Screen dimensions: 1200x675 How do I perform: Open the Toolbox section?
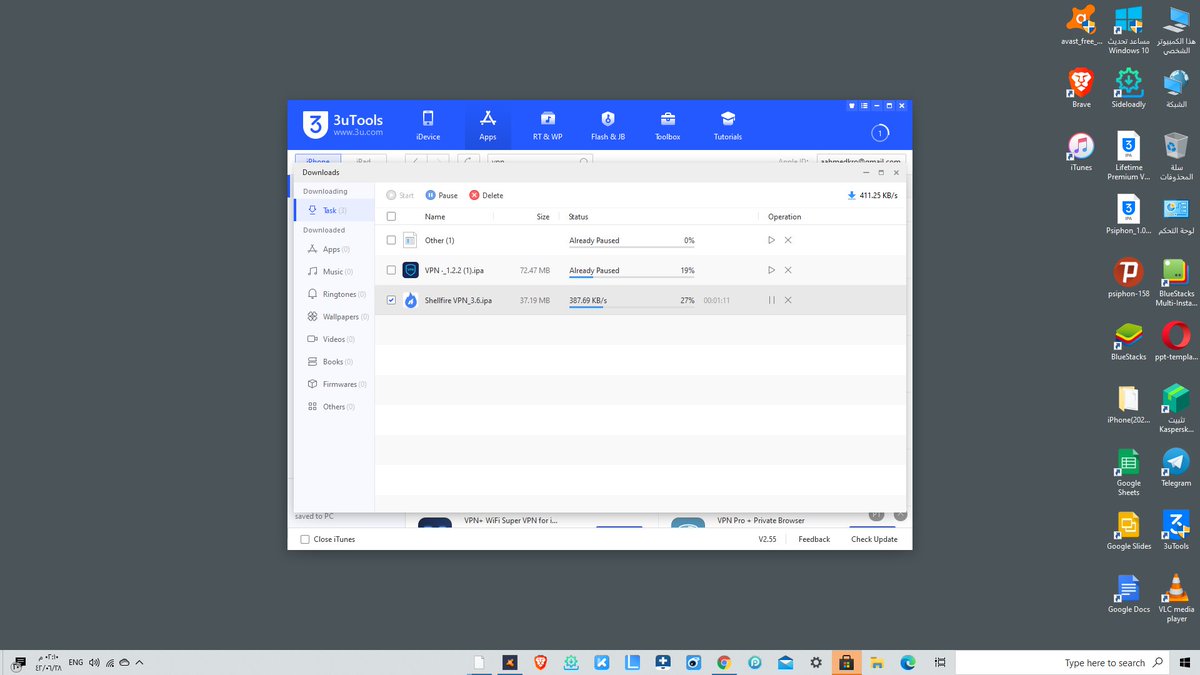coord(667,125)
